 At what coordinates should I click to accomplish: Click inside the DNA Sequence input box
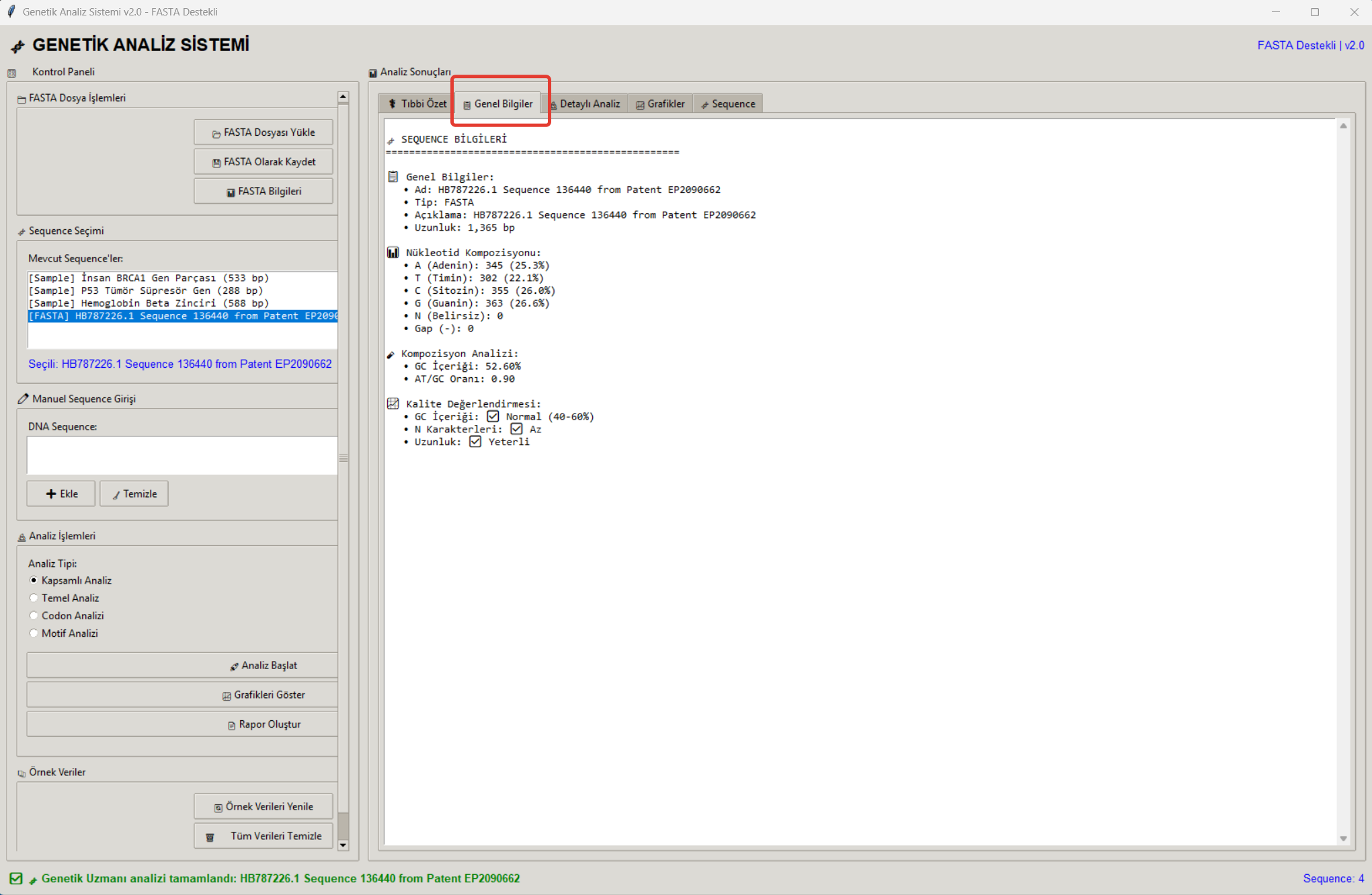point(181,455)
